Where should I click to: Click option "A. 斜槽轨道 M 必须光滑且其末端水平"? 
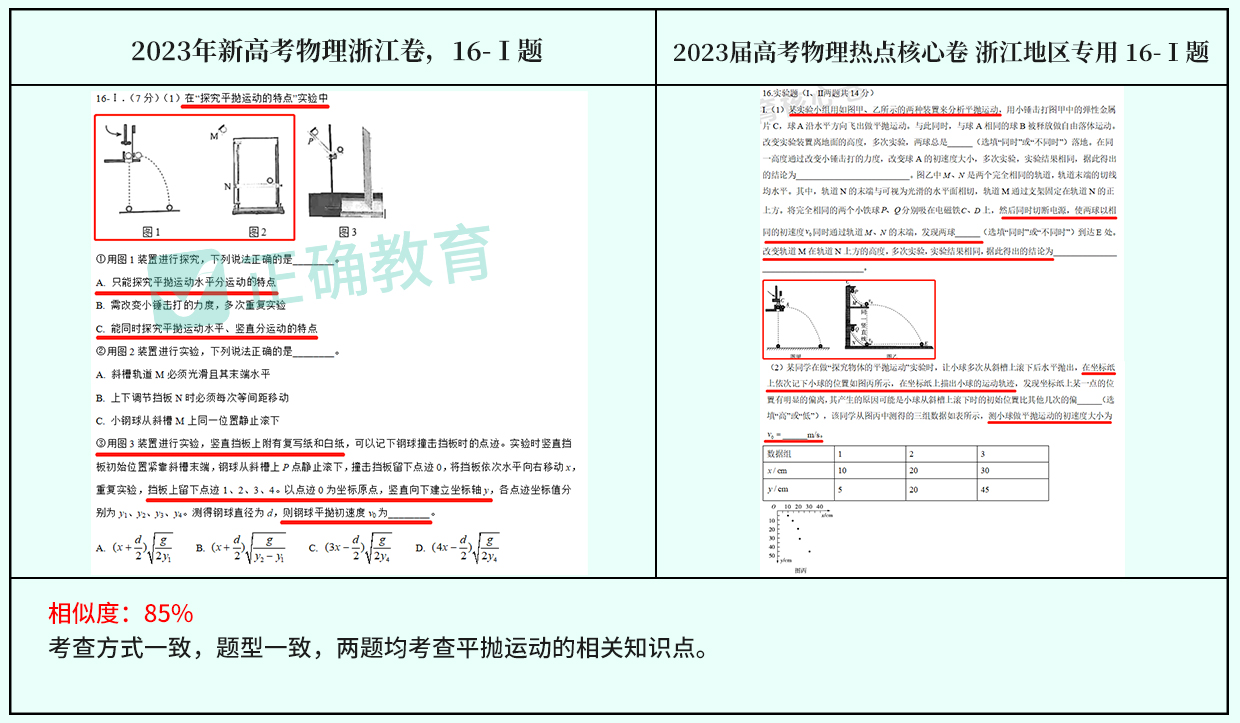183,374
